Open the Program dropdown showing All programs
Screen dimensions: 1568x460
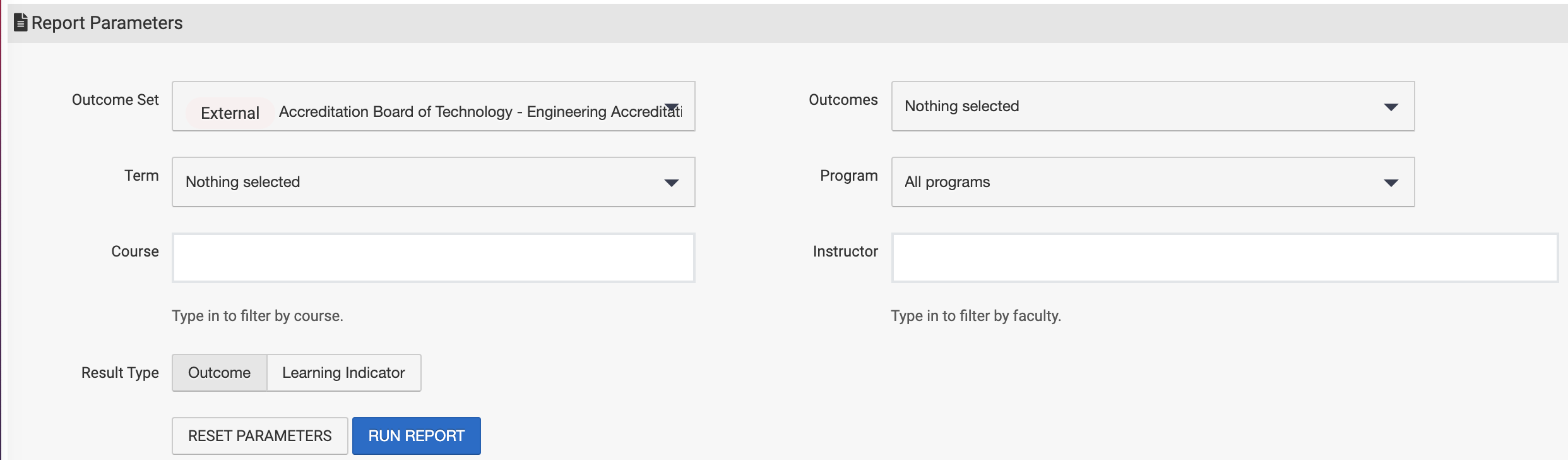coord(1153,182)
